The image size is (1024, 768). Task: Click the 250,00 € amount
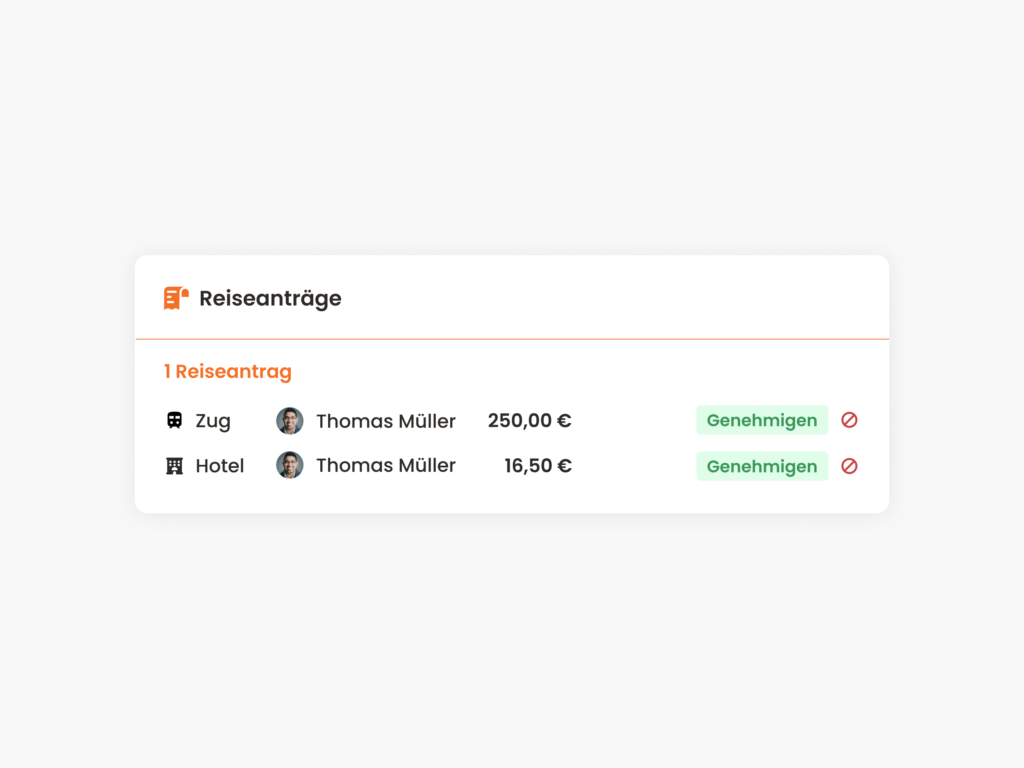(530, 421)
